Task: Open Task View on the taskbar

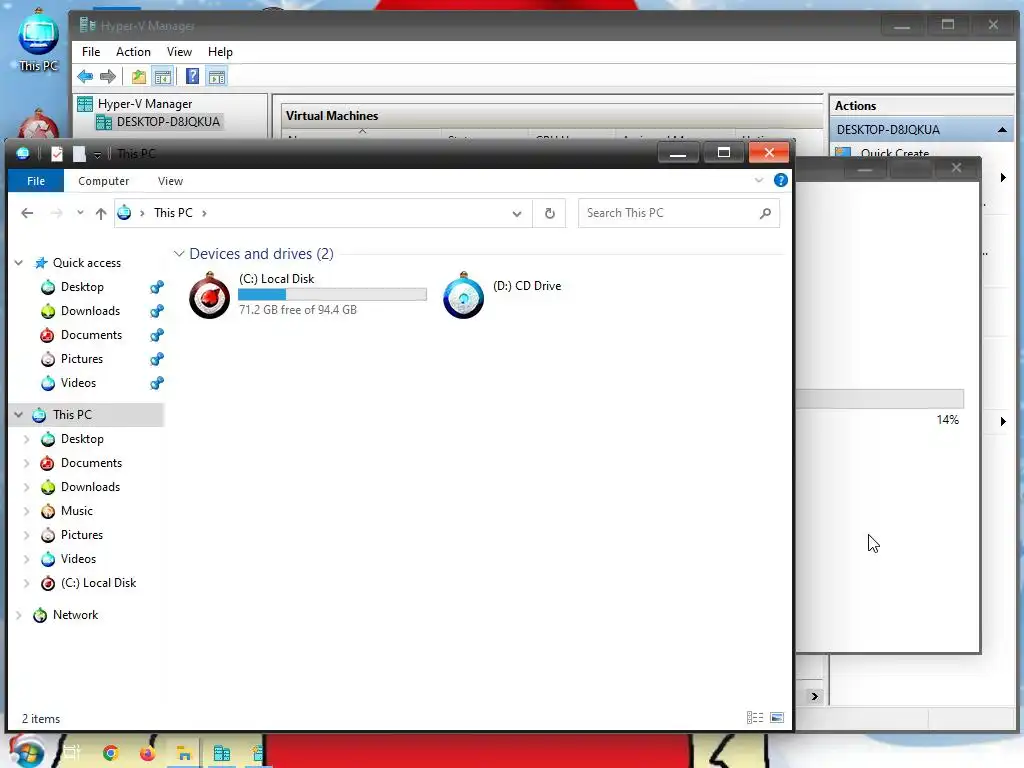Action: point(71,753)
